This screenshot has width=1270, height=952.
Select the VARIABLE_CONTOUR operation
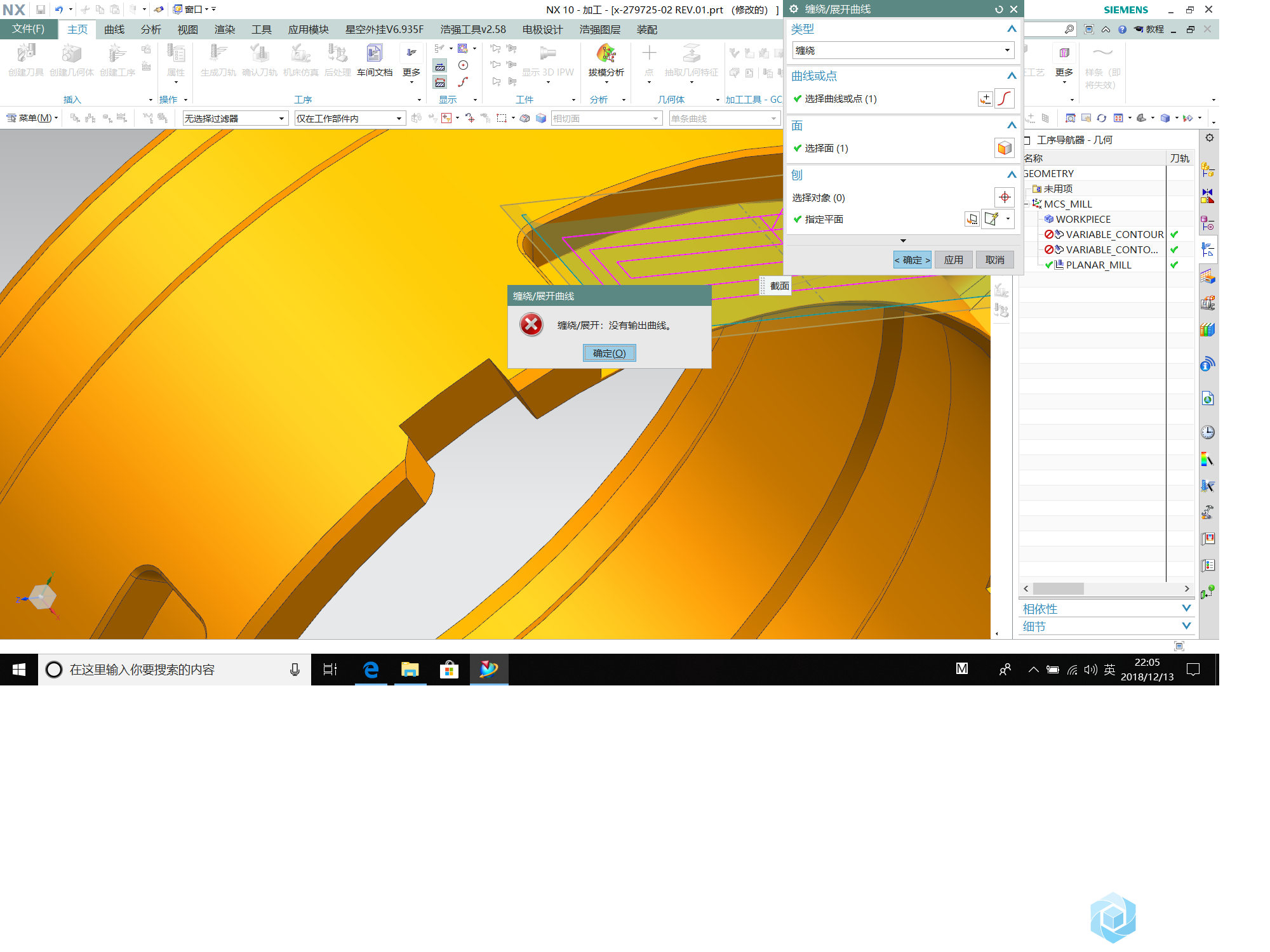[x=1114, y=235]
